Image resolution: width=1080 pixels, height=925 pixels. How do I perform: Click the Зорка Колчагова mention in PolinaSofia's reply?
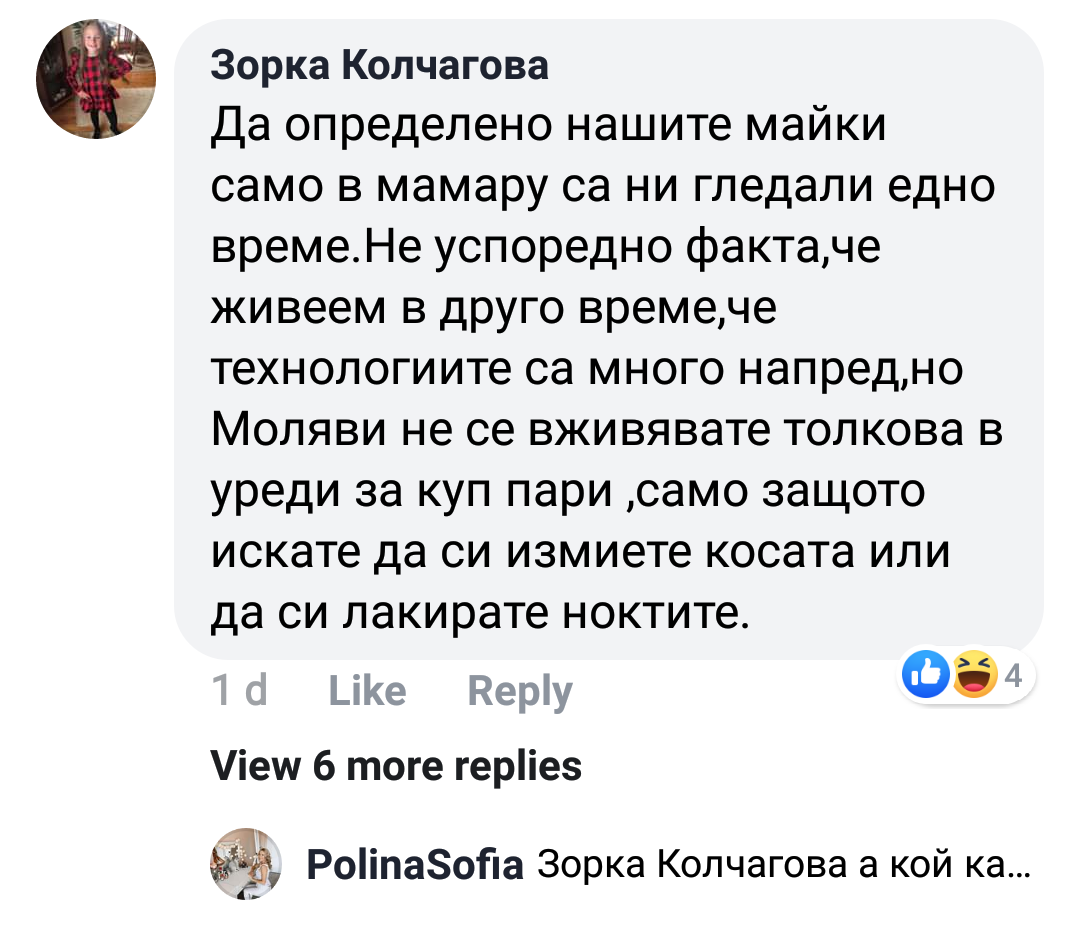(689, 865)
